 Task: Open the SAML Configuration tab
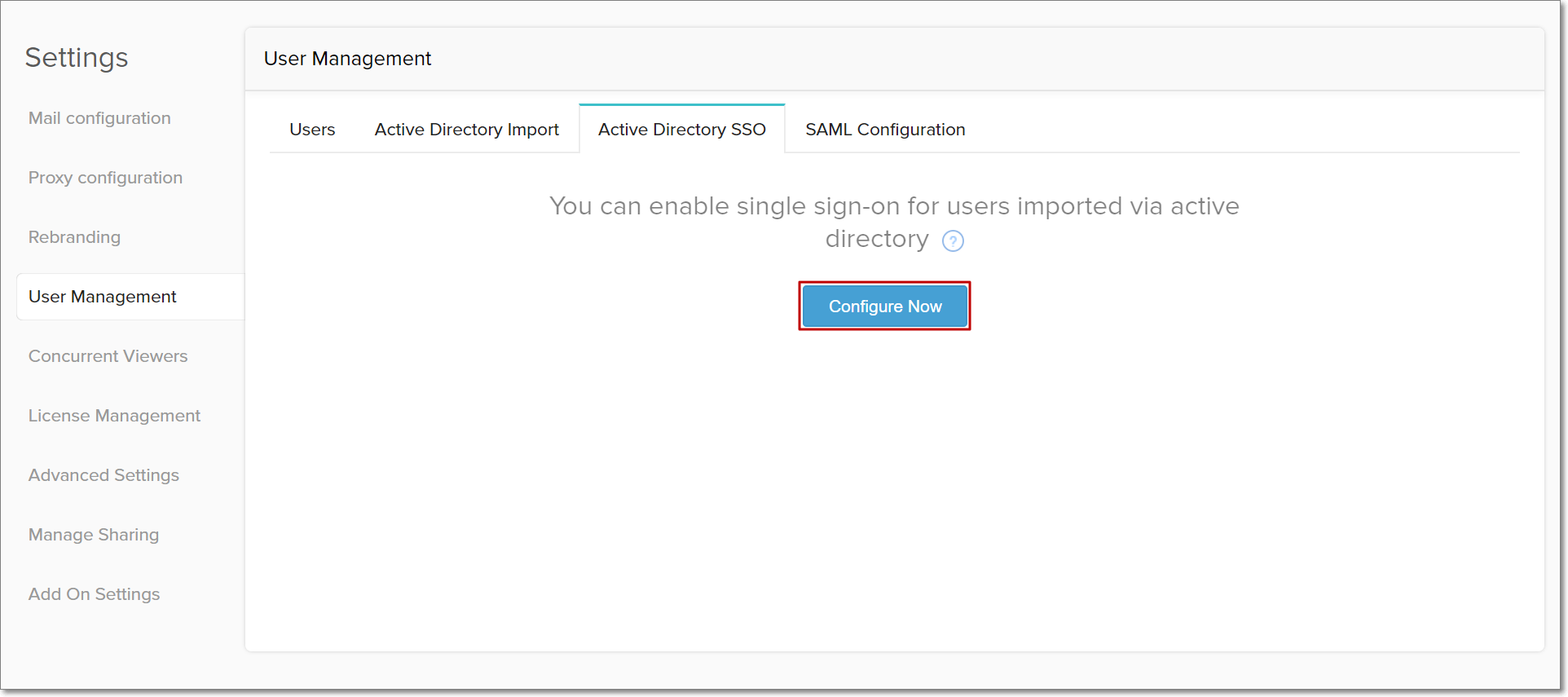(x=885, y=130)
